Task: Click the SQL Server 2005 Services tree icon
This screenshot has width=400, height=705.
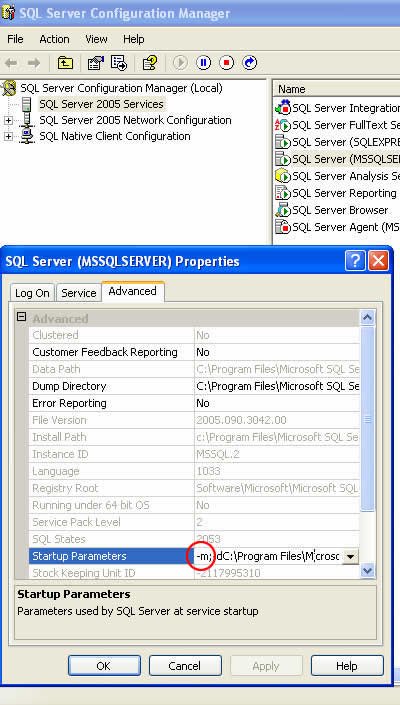Action: tap(27, 104)
